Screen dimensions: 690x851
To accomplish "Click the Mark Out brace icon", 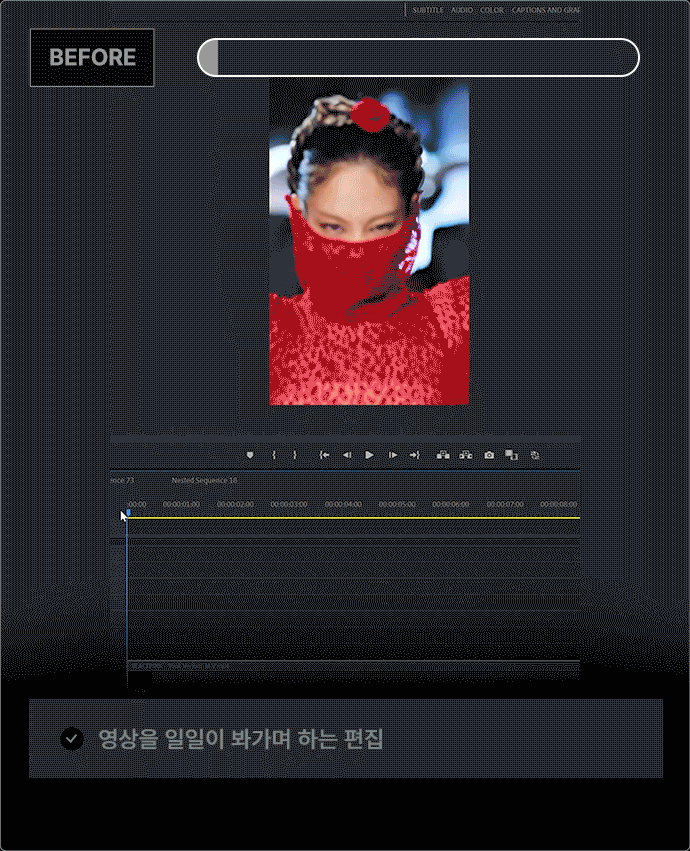I will (295, 455).
